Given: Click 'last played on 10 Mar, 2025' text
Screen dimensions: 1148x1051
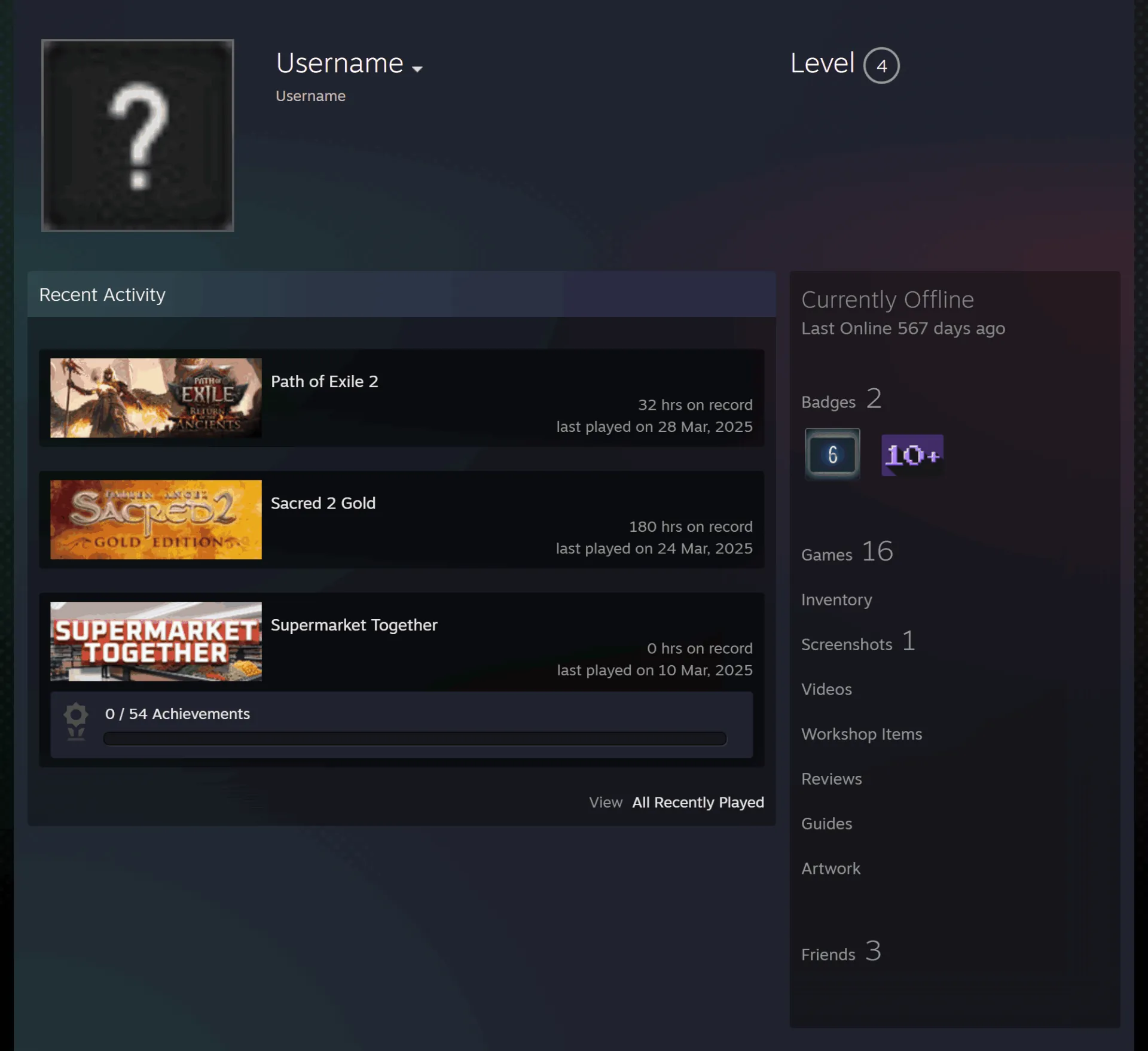Looking at the screenshot, I should [654, 670].
